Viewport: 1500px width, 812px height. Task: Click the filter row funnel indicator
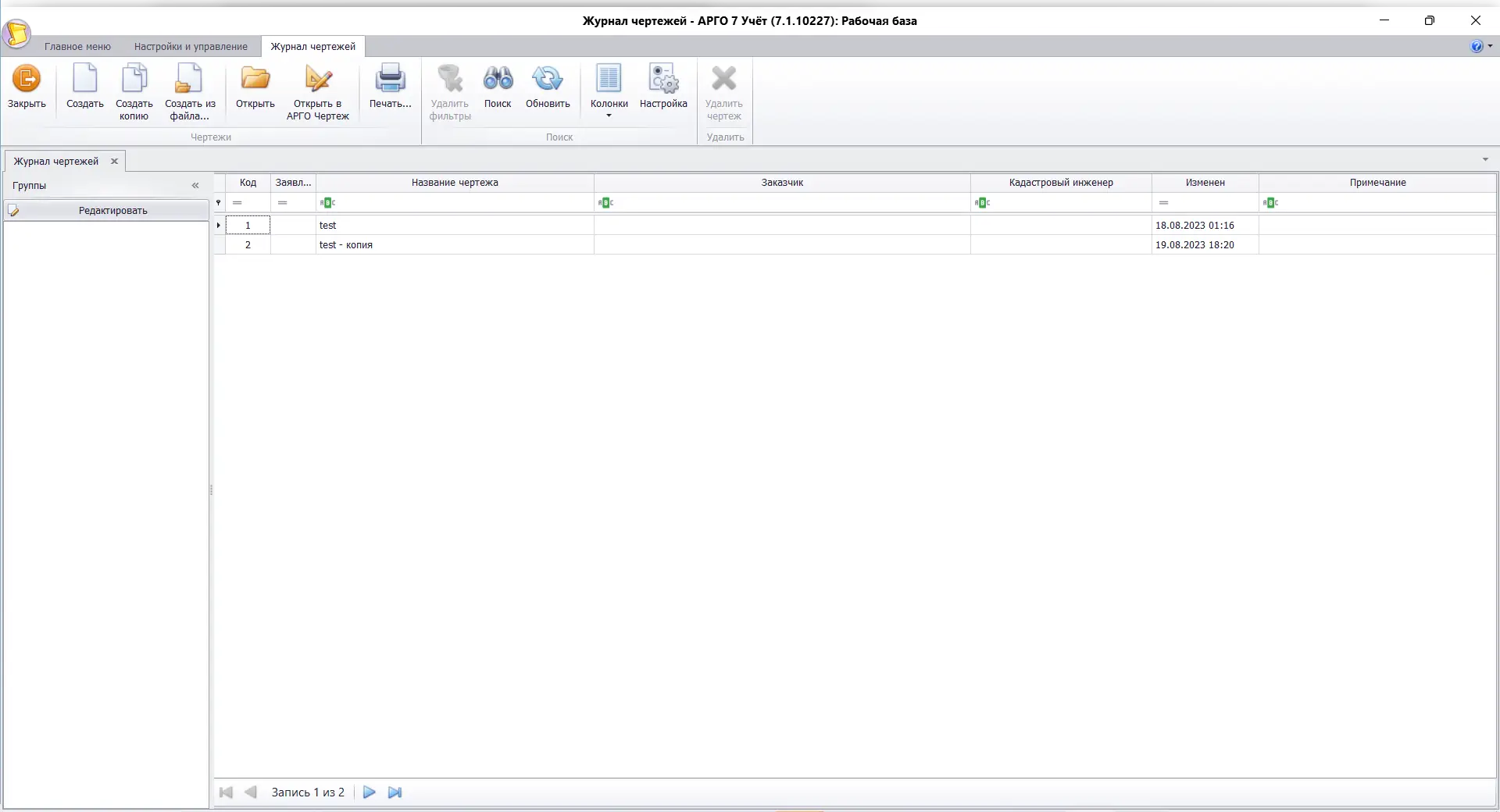click(219, 203)
